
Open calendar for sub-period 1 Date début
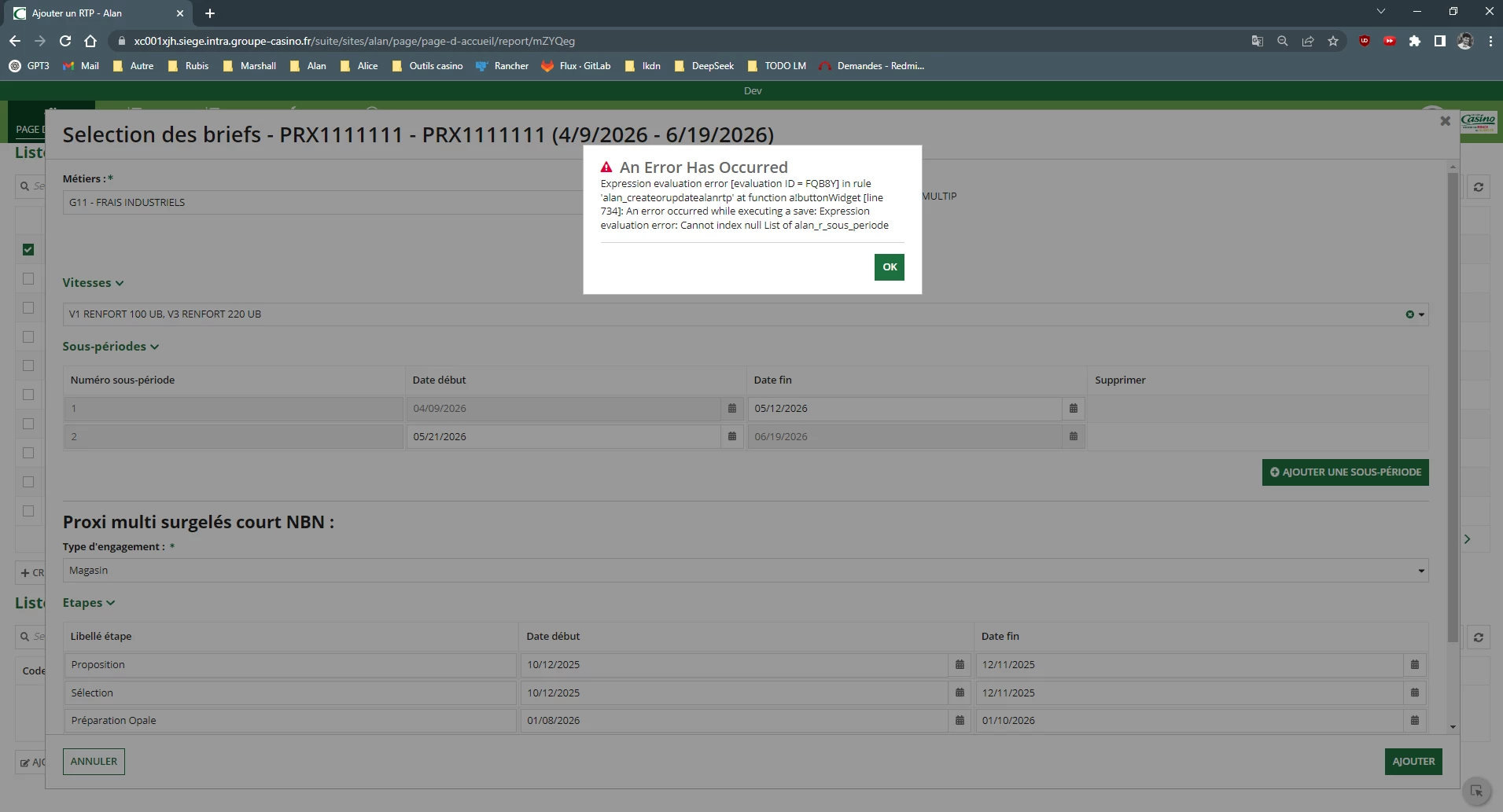731,409
